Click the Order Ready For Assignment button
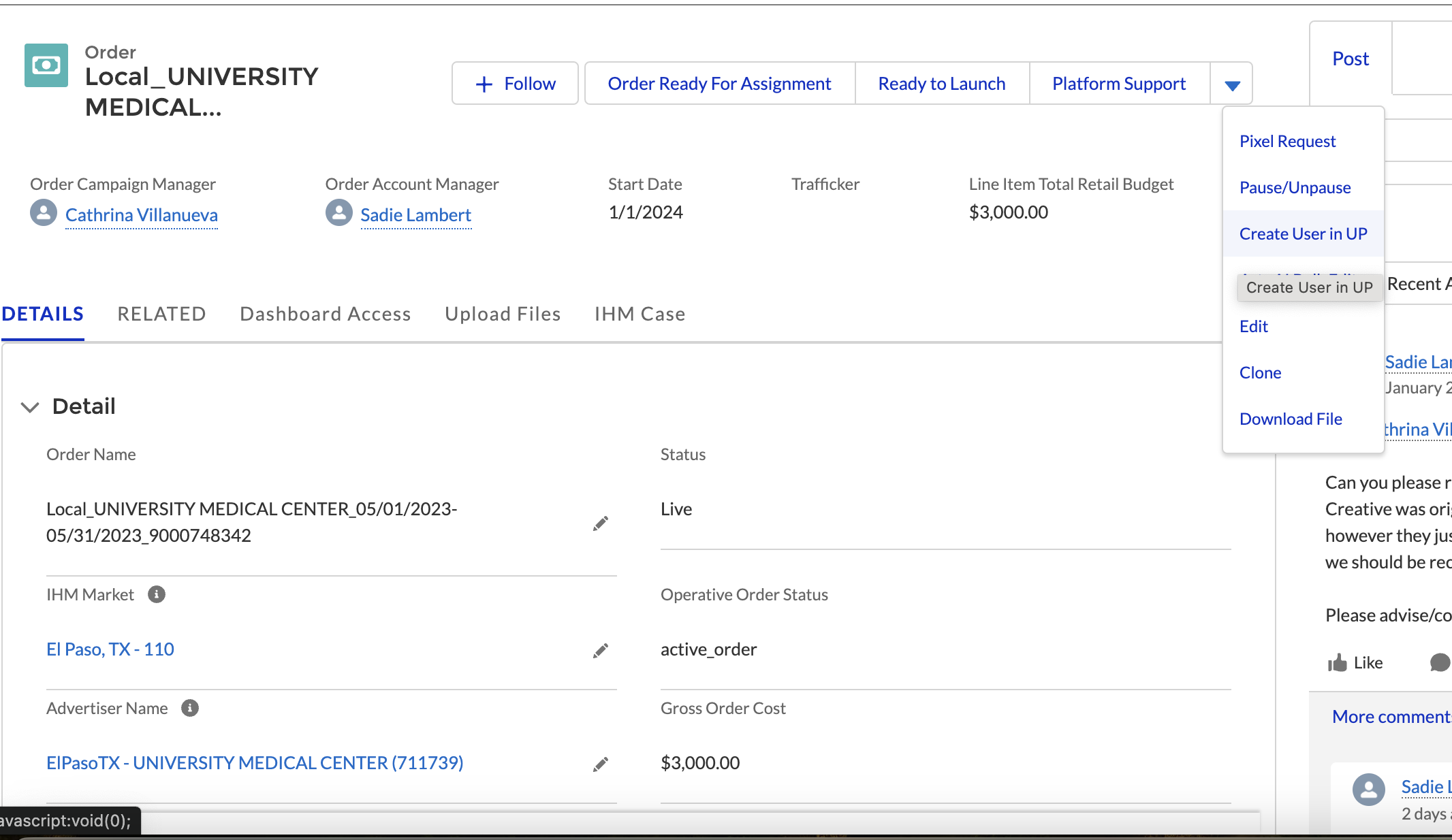This screenshot has height=840, width=1452. [x=720, y=82]
